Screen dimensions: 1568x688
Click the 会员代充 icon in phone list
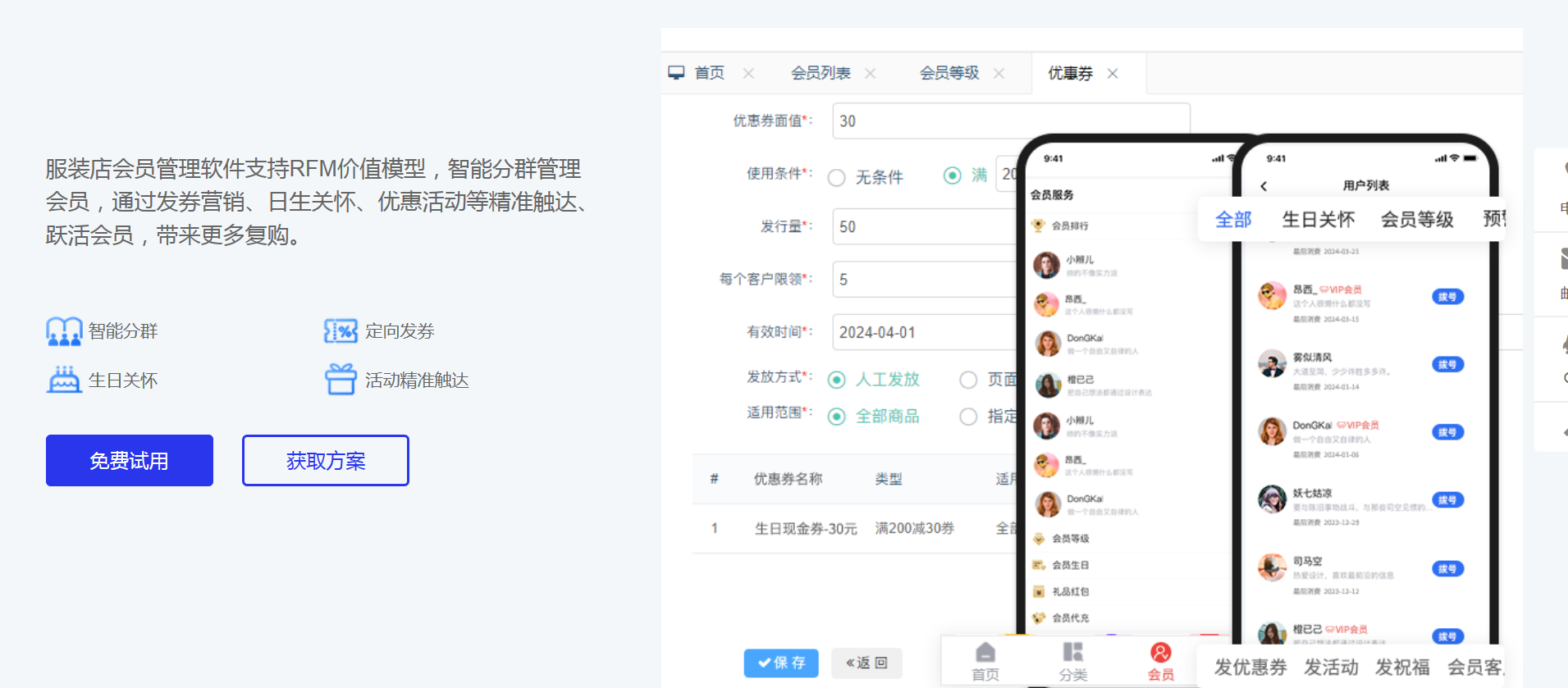(x=1038, y=617)
